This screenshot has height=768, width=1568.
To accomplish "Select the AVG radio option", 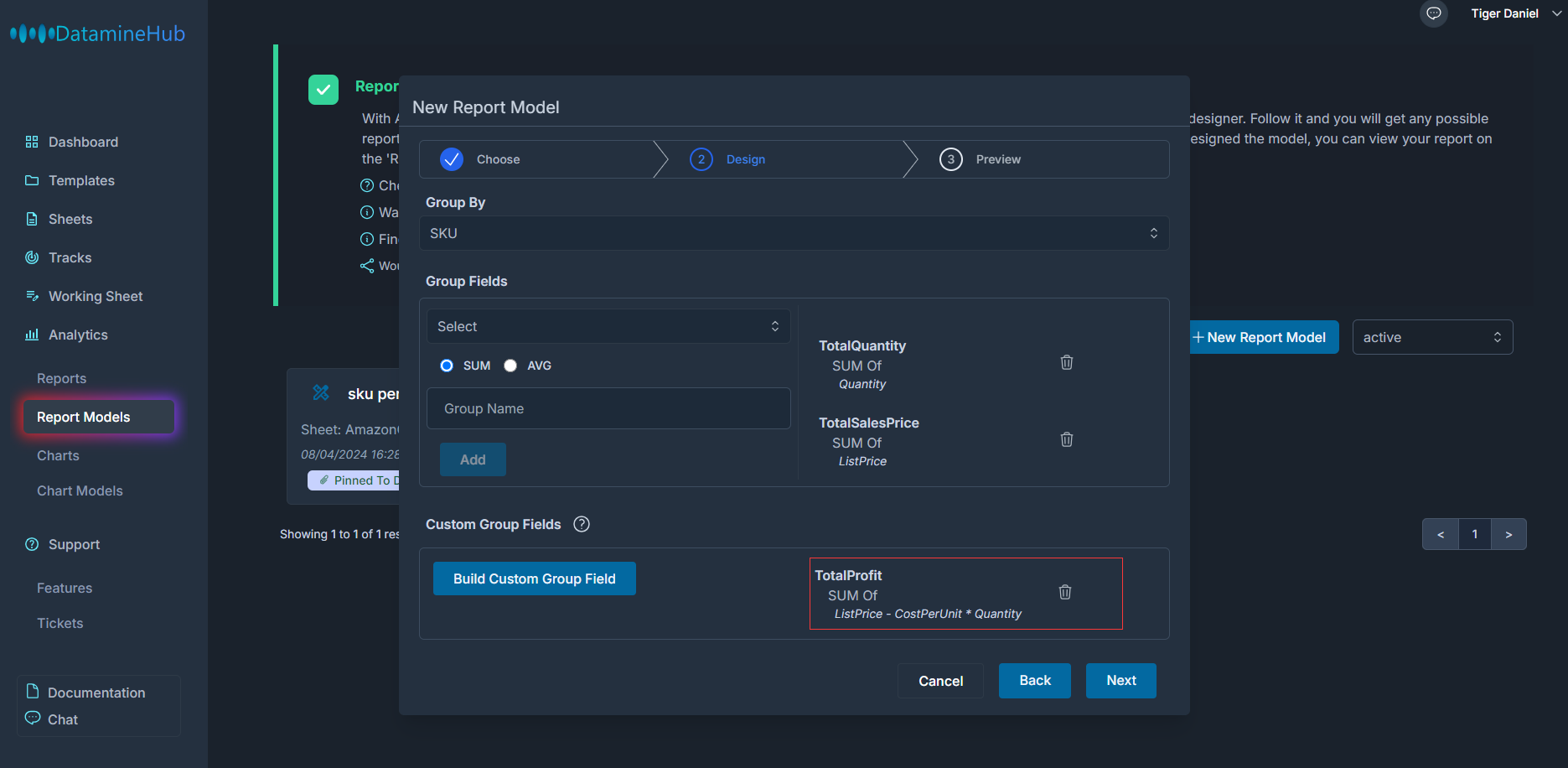I will (x=510, y=366).
